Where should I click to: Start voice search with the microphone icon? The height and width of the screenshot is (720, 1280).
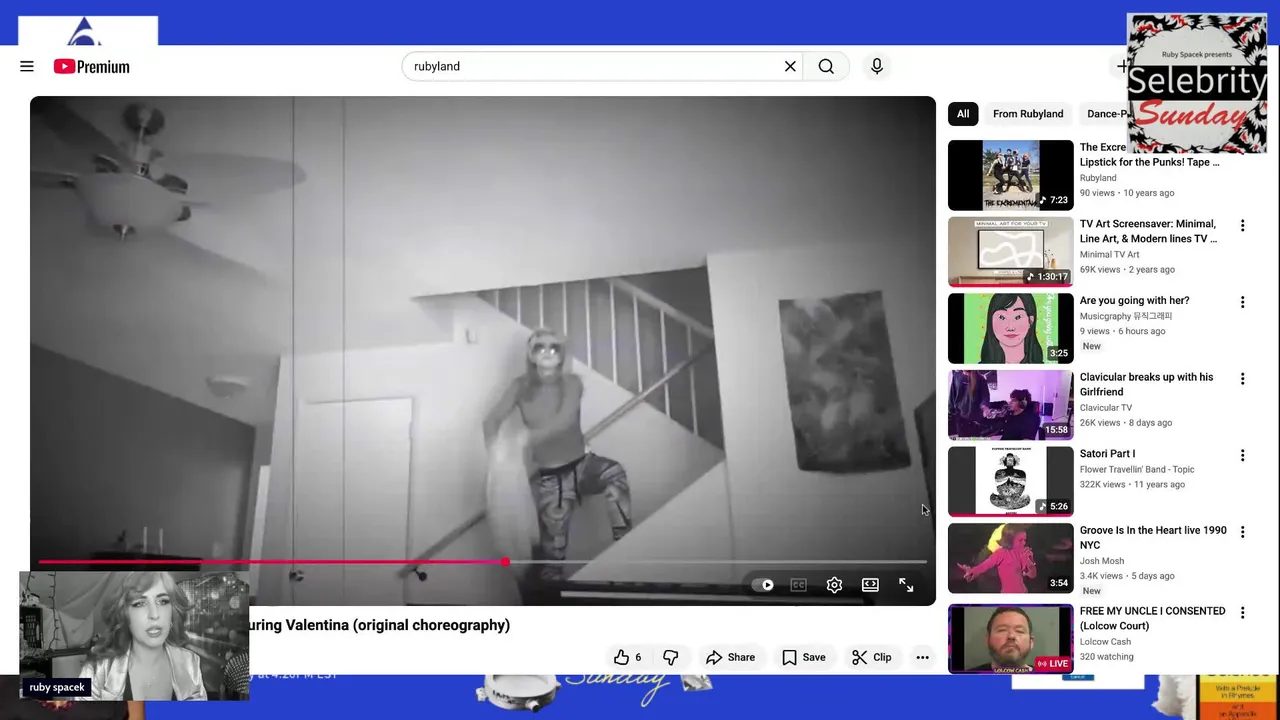(x=877, y=66)
